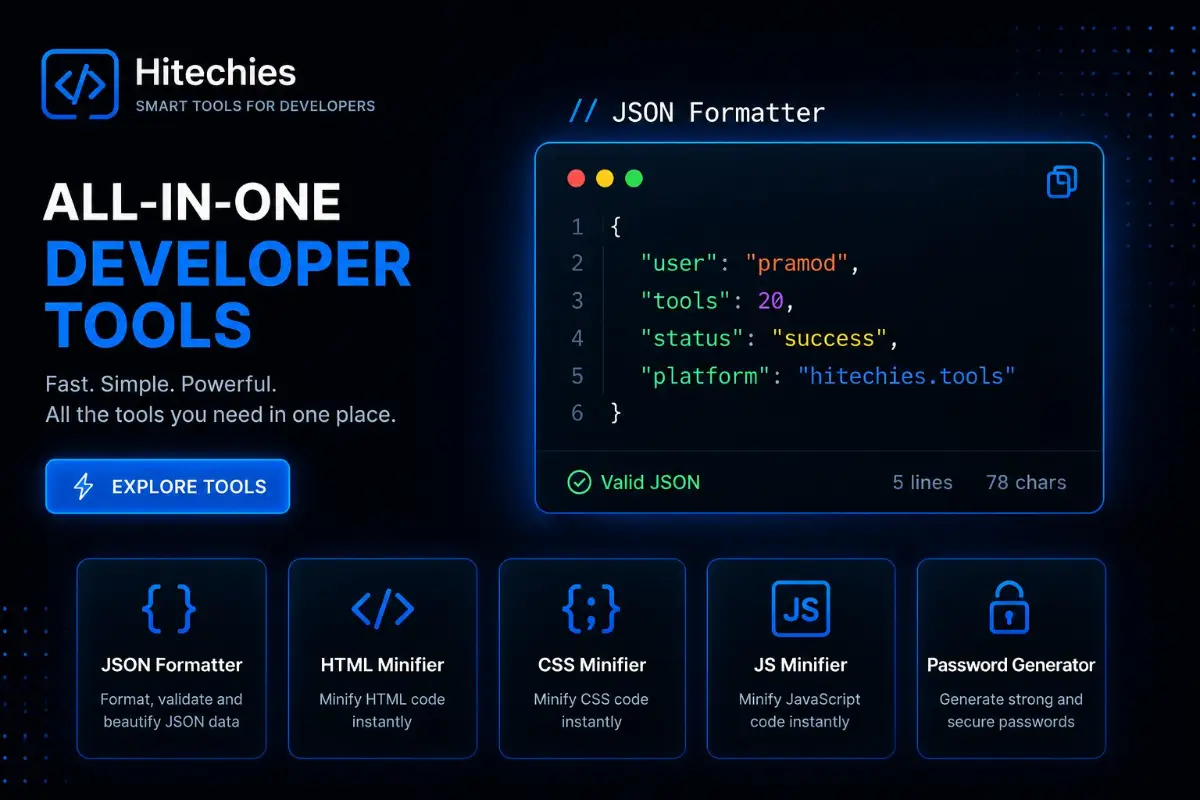Open the JSON Formatter card title
The width and height of the screenshot is (1200, 800).
[x=172, y=665]
